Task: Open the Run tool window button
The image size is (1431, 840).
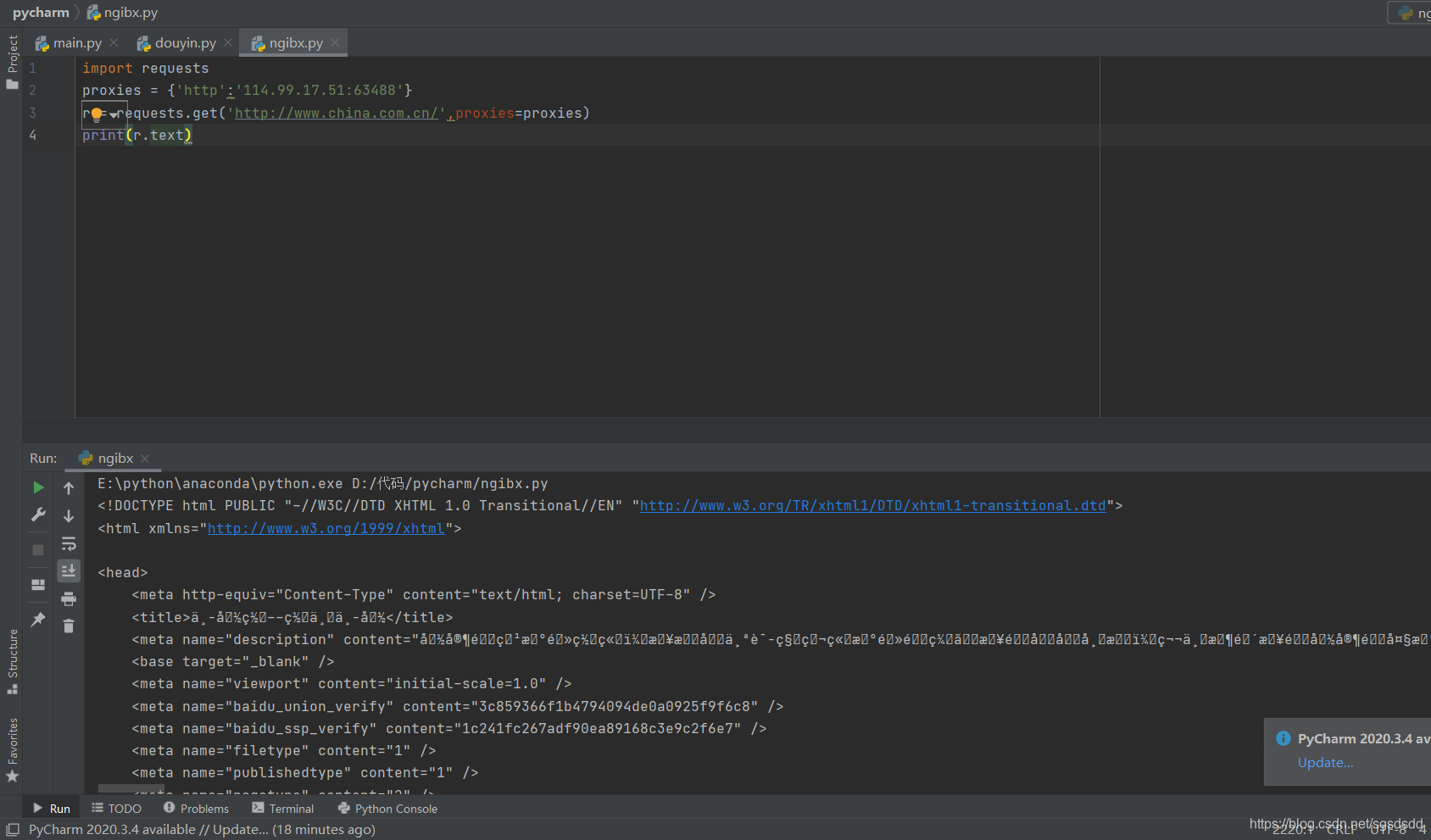Action: [52, 809]
